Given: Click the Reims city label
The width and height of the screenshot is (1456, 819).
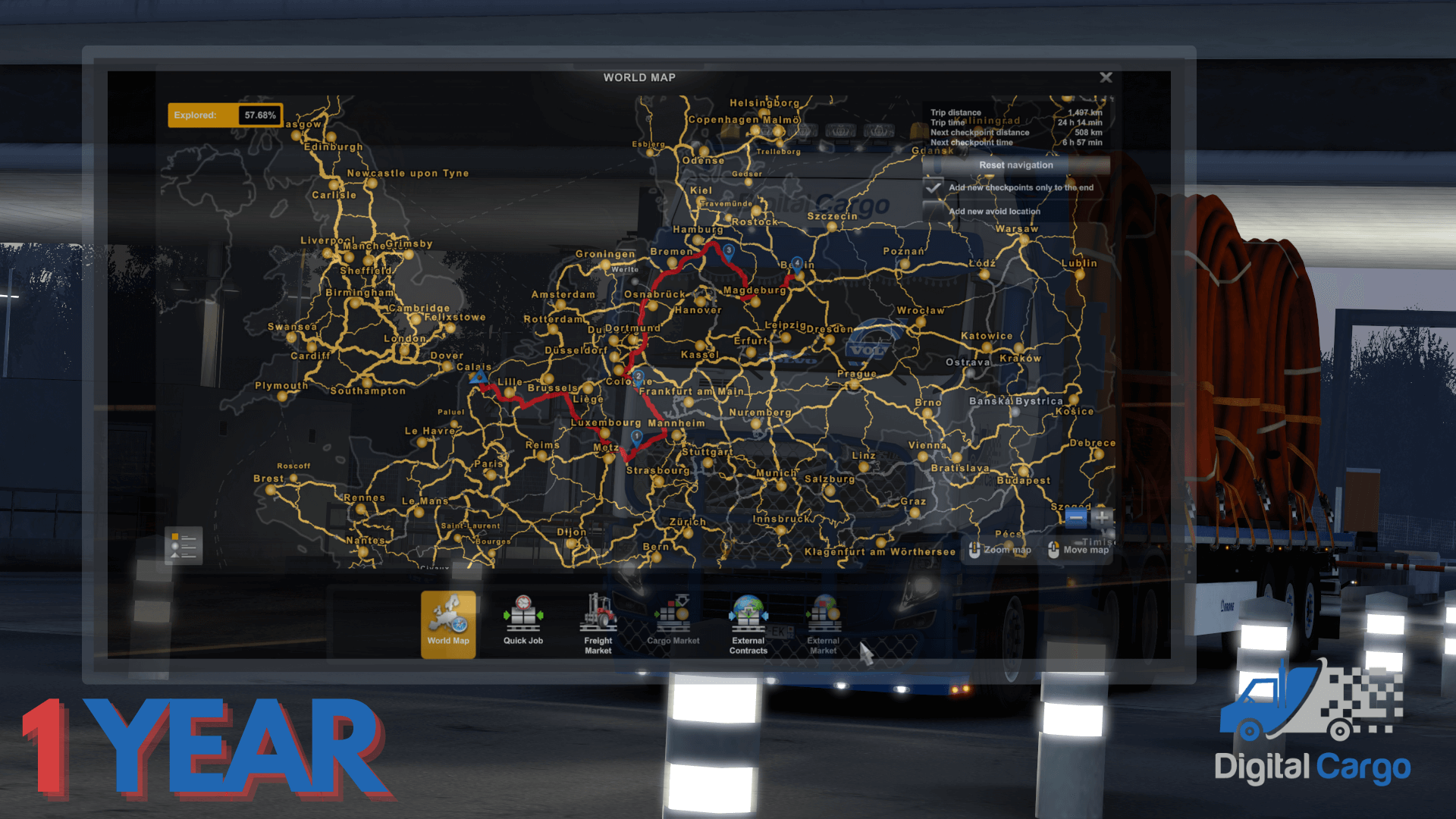Looking at the screenshot, I should (x=542, y=445).
